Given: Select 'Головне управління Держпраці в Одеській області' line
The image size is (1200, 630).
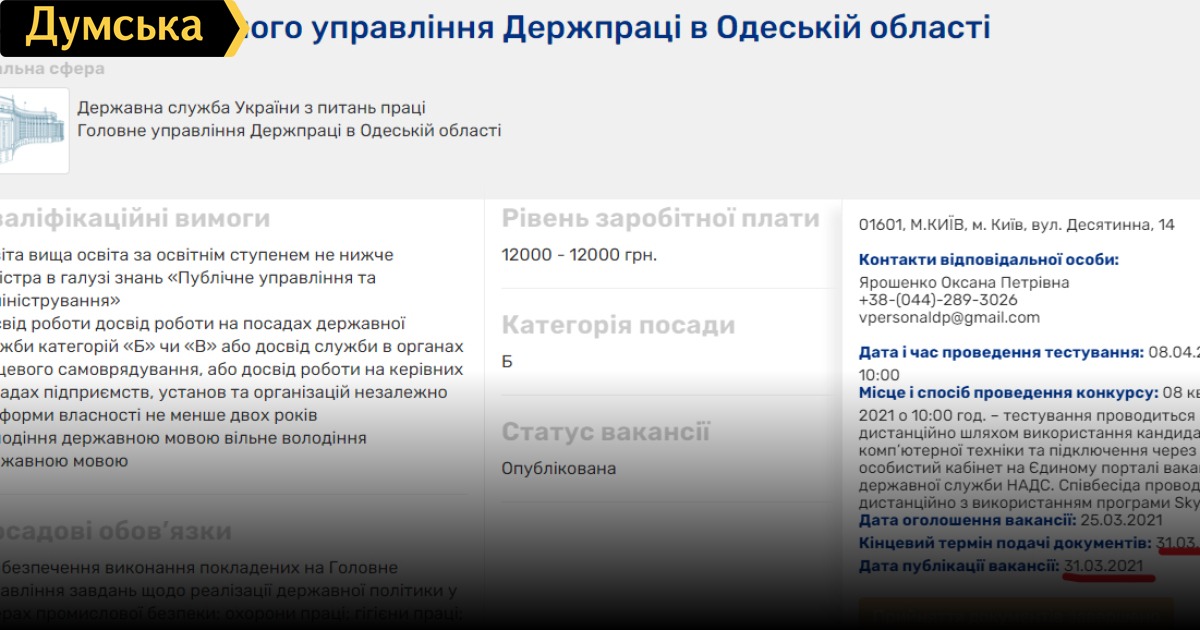Looking at the screenshot, I should coord(289,131).
